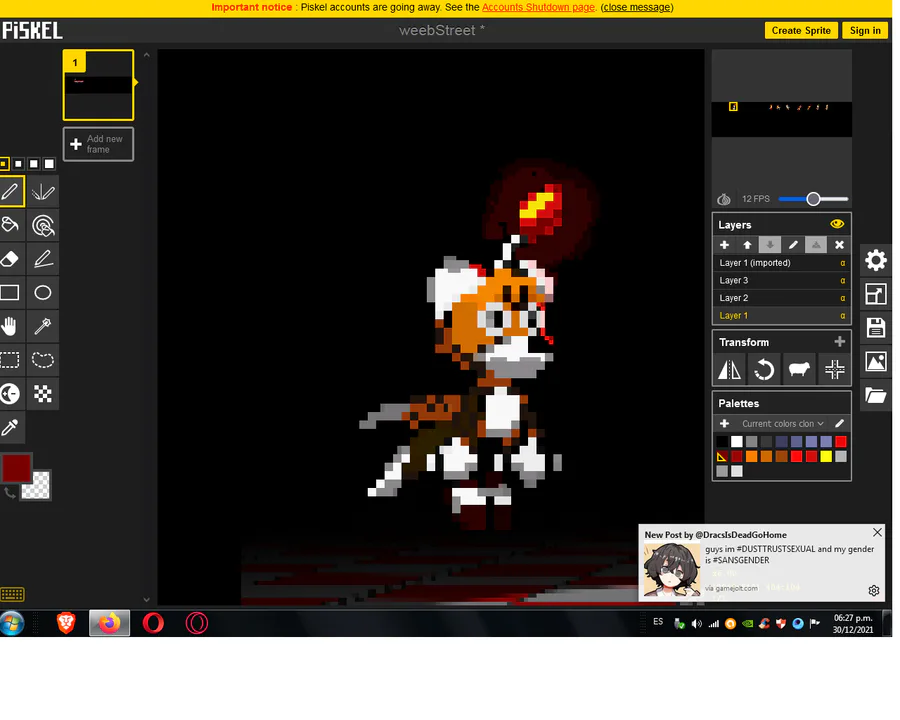
Task: Open the primary dark red color picker
Action: pyautogui.click(x=16, y=468)
